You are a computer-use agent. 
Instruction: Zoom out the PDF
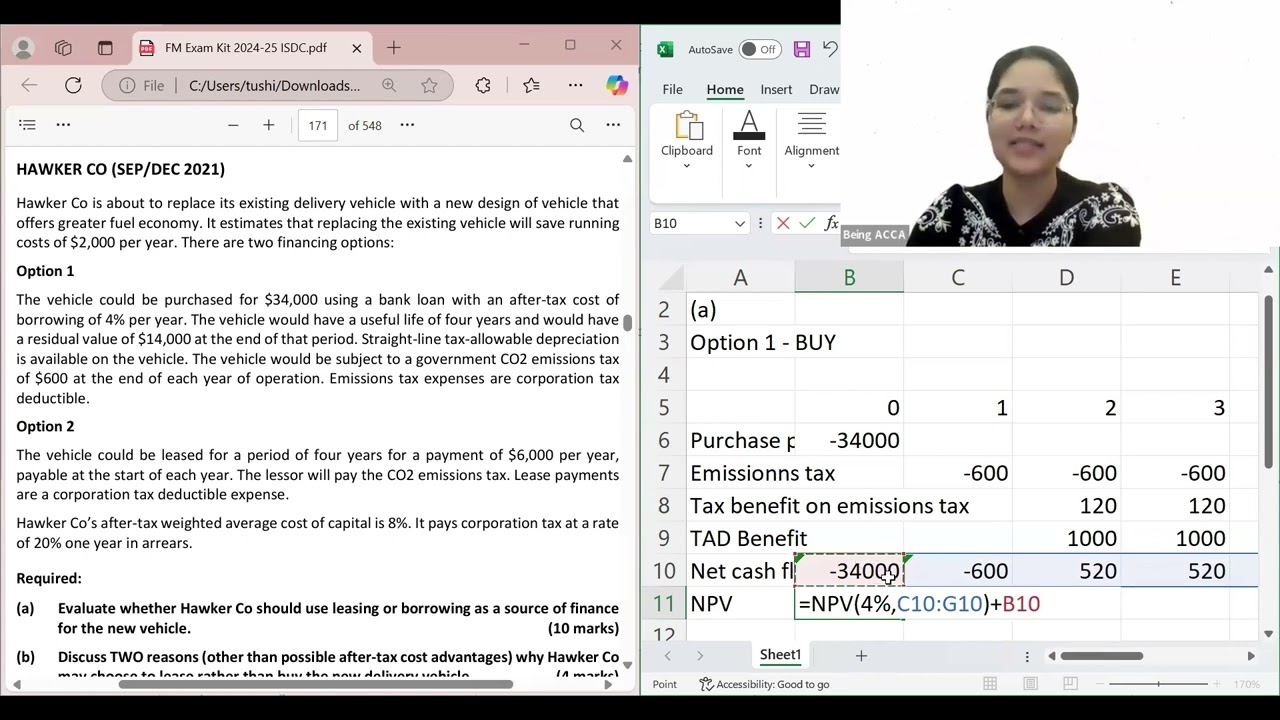(x=233, y=125)
